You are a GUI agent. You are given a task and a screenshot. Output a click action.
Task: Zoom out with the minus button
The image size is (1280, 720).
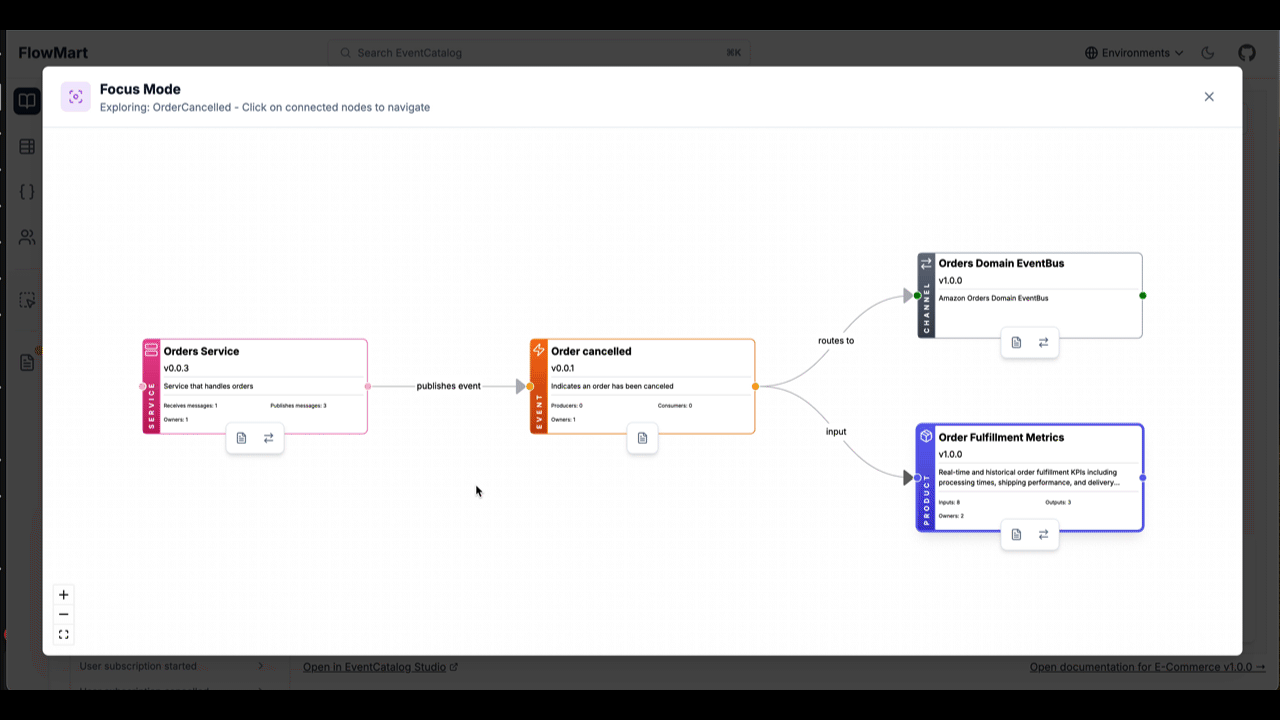tap(64, 615)
